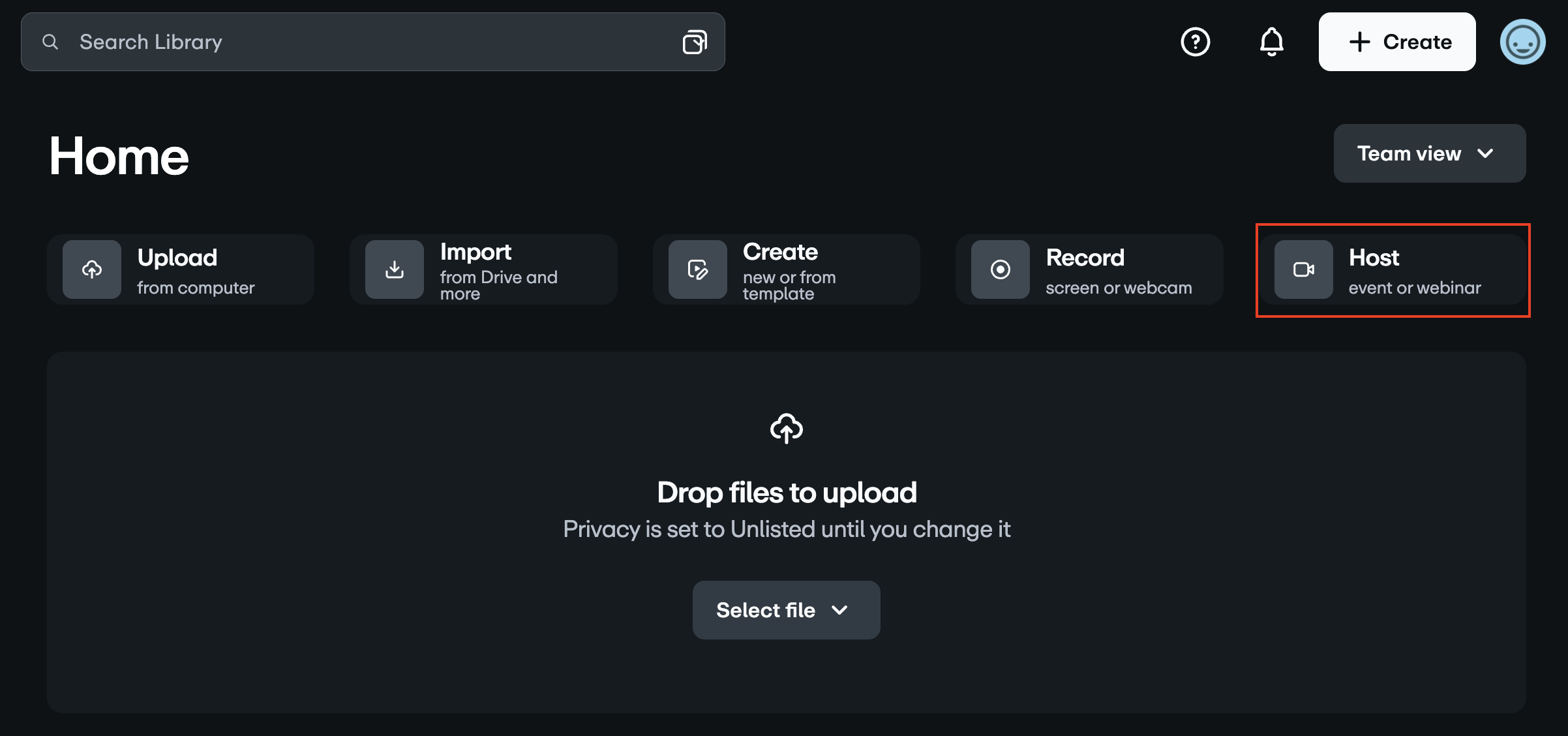The width and height of the screenshot is (1568, 736).
Task: Open the help question mark icon
Action: (x=1195, y=41)
